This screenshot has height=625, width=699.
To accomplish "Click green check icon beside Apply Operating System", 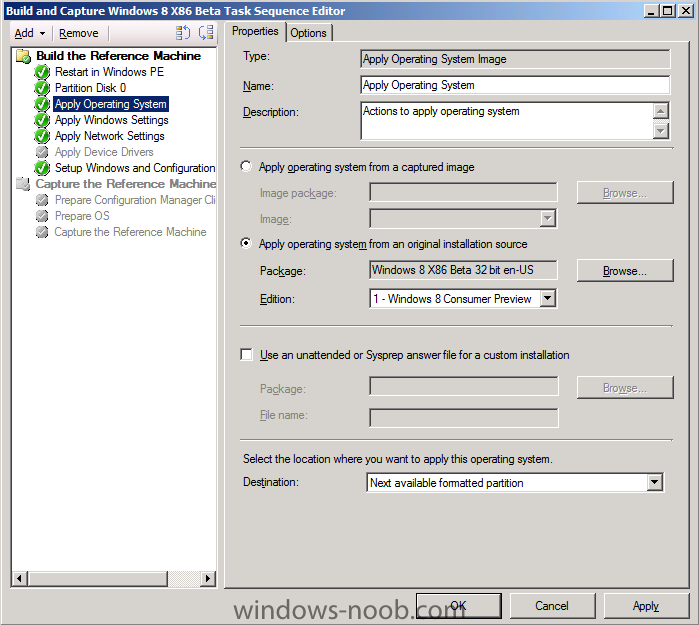I will point(42,104).
